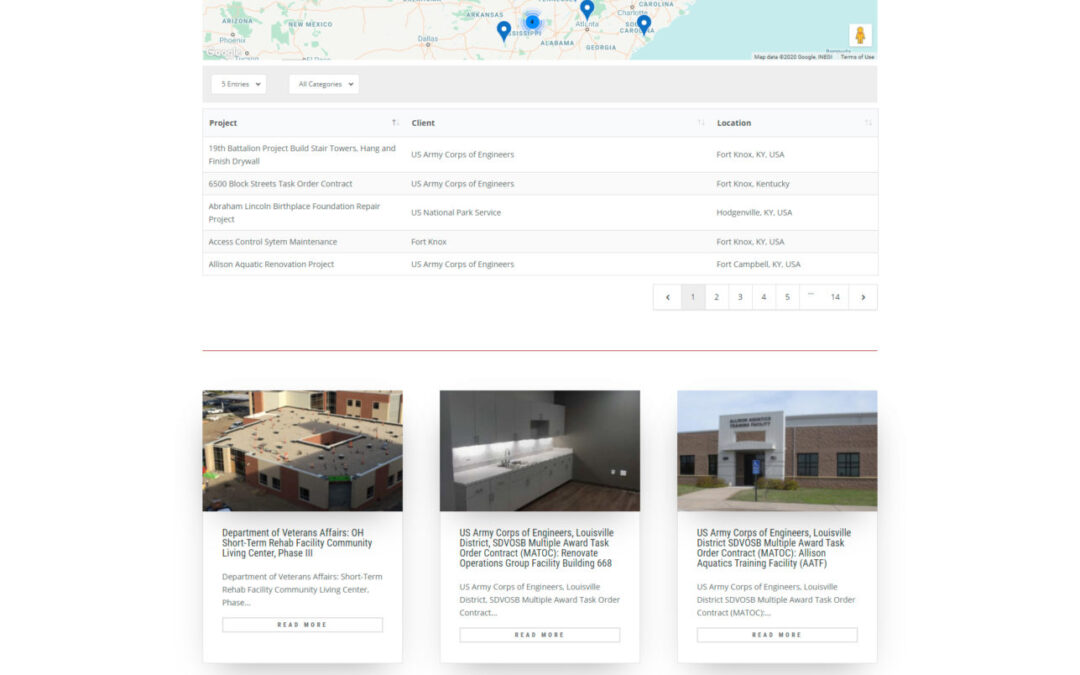This screenshot has height=675, width=1080.
Task: Click Read More on Building 668 card
Action: tap(539, 635)
